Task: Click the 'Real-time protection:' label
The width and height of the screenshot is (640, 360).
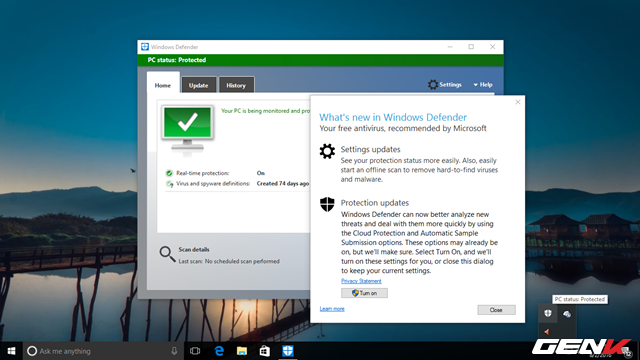Action: tap(202, 173)
